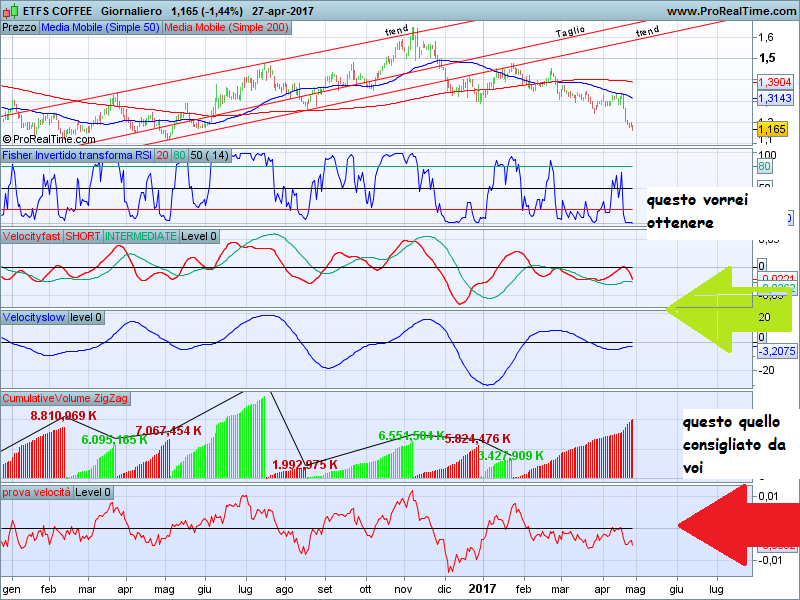Open the Prezzo label settings
The width and height of the screenshot is (800, 600).
(19, 28)
